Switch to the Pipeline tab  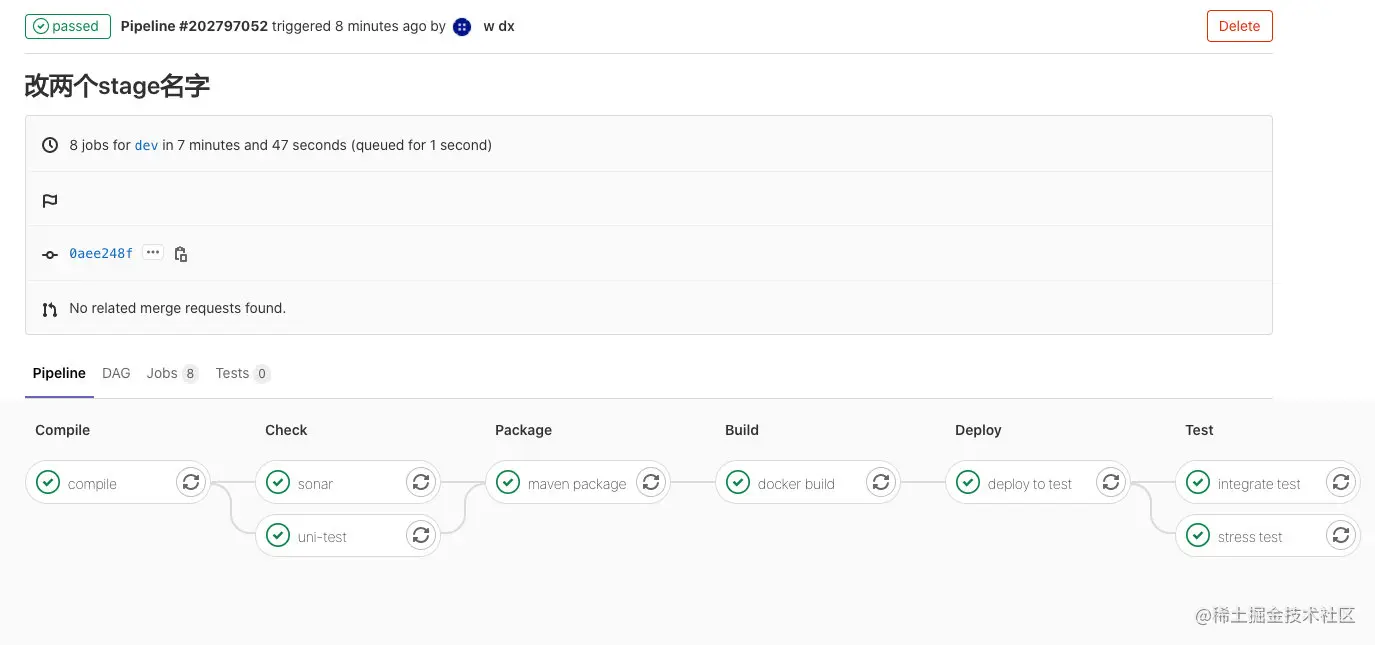tap(59, 373)
